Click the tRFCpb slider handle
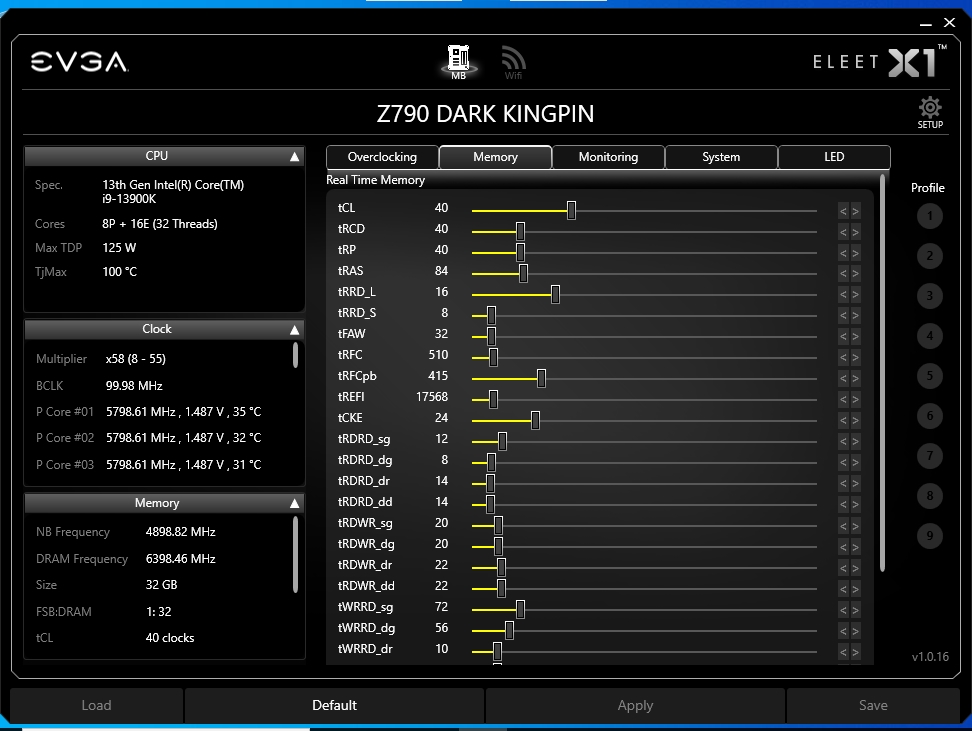This screenshot has height=731, width=972. pyautogui.click(x=541, y=378)
